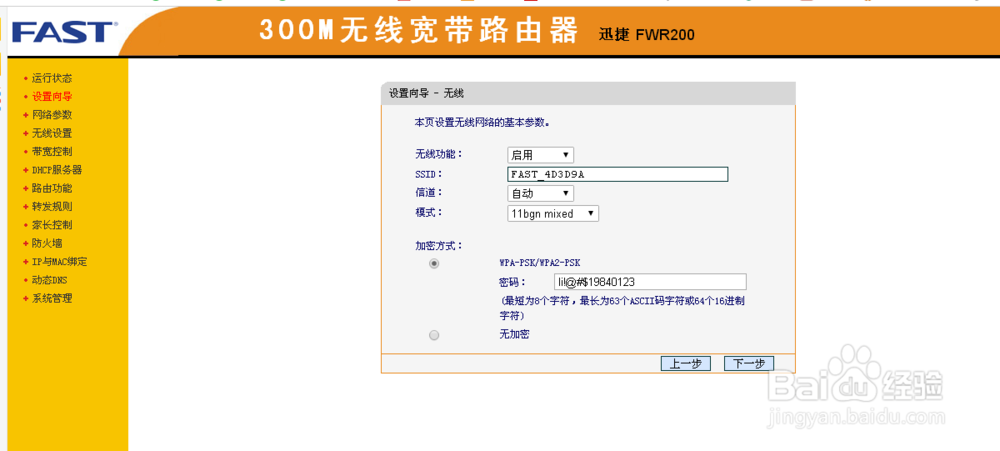
Task: Select 设置向导 menu item
Action: pyautogui.click(x=52, y=97)
